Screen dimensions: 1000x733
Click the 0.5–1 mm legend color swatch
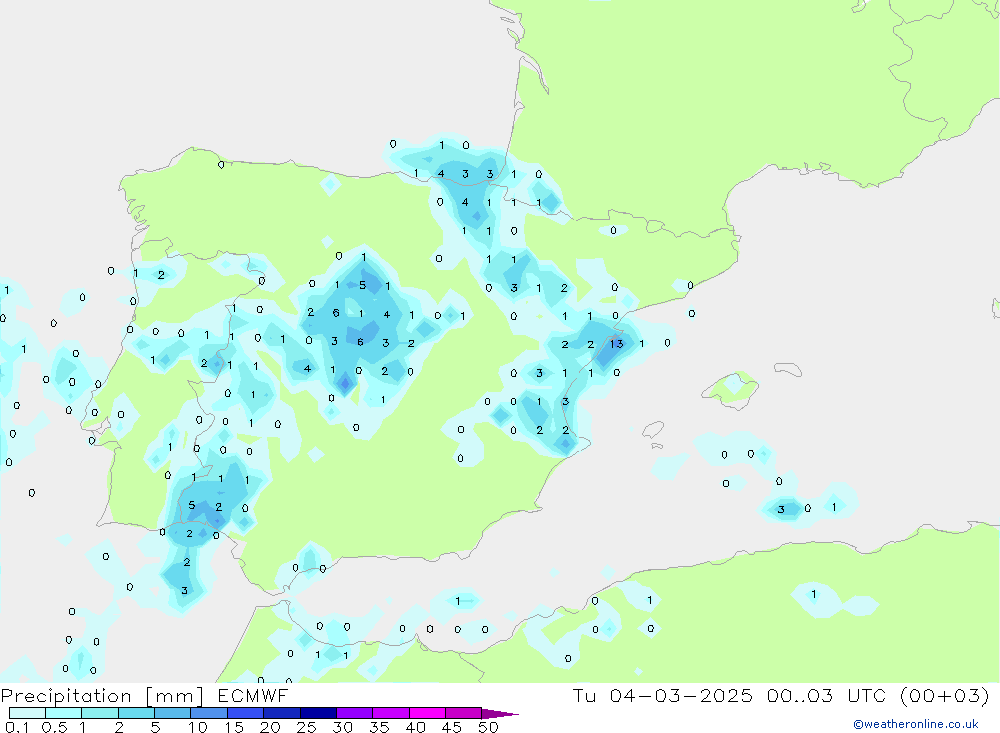point(63,713)
